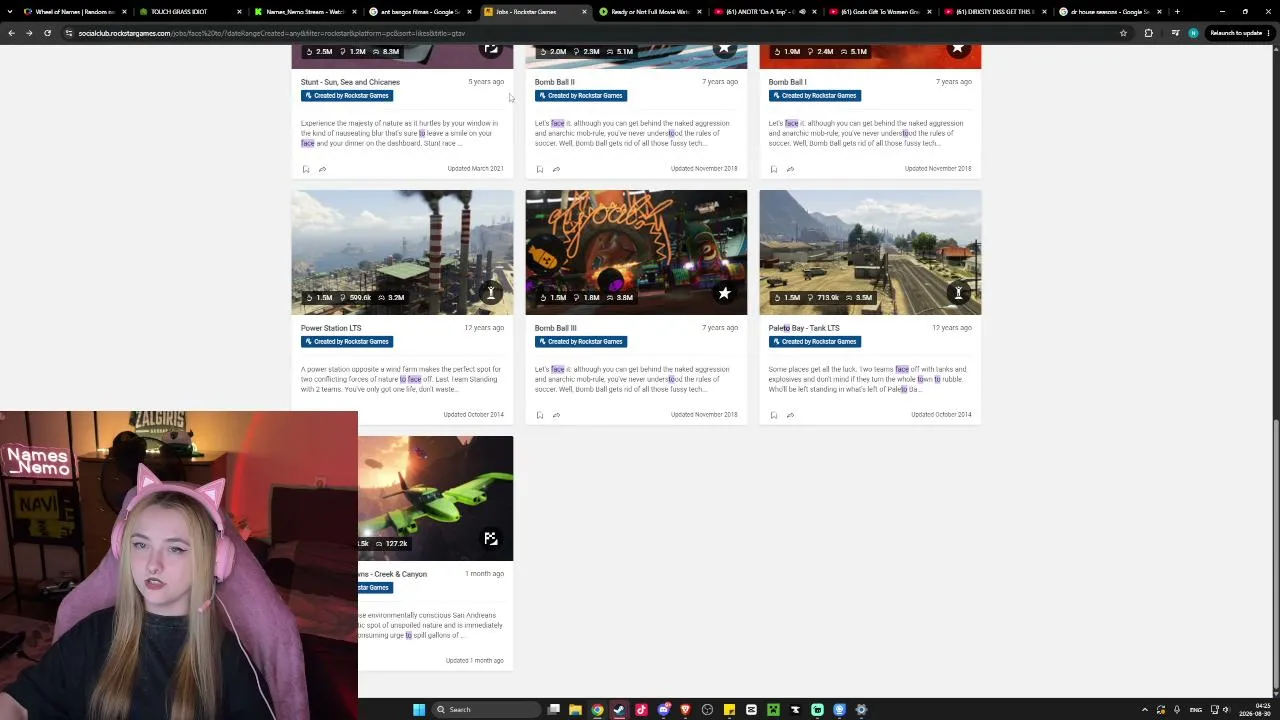Click the ENG language indicator in system tray
The image size is (1280, 720).
(x=1195, y=710)
